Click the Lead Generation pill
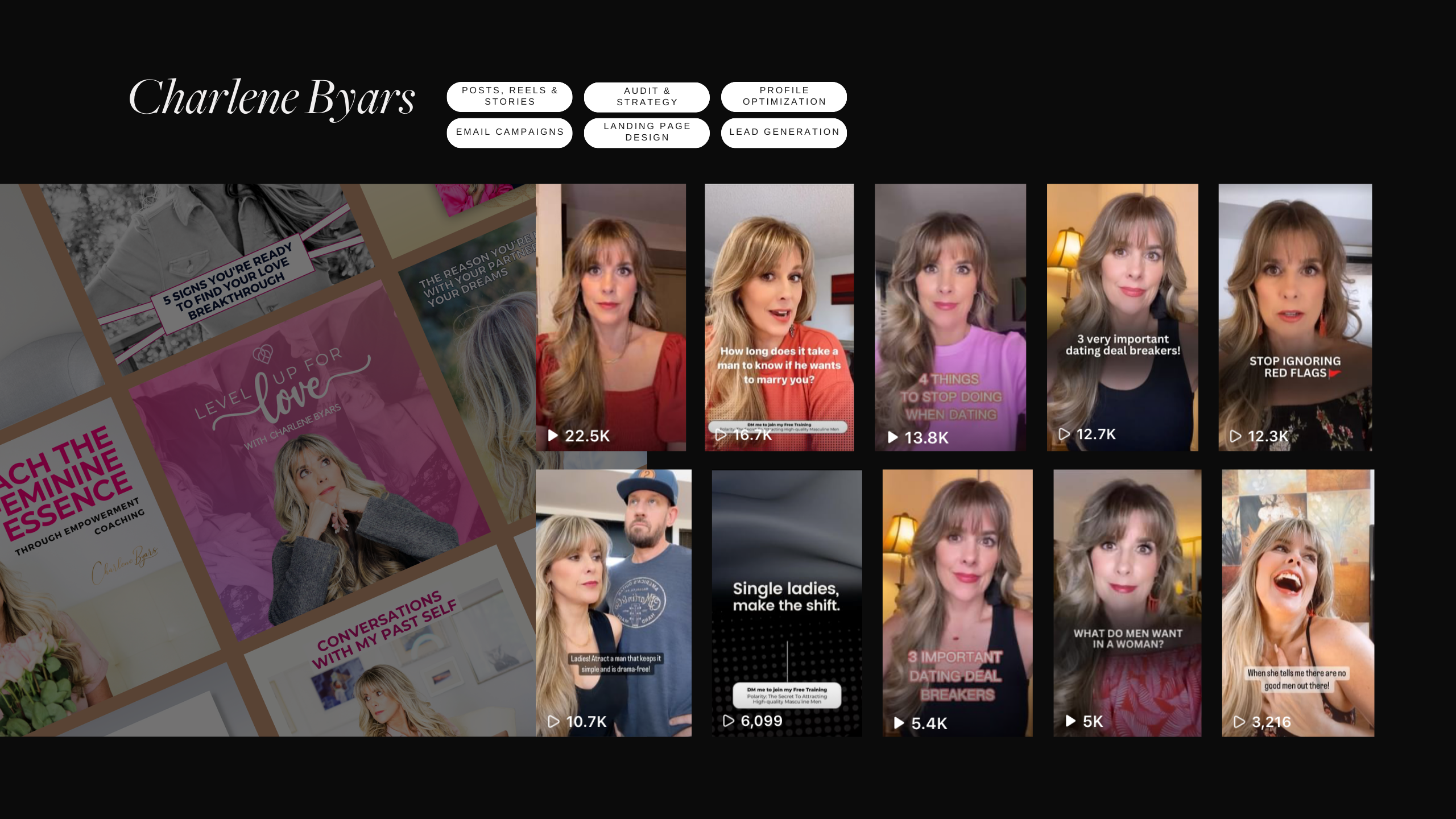The height and width of the screenshot is (819, 1456). pyautogui.click(x=784, y=133)
